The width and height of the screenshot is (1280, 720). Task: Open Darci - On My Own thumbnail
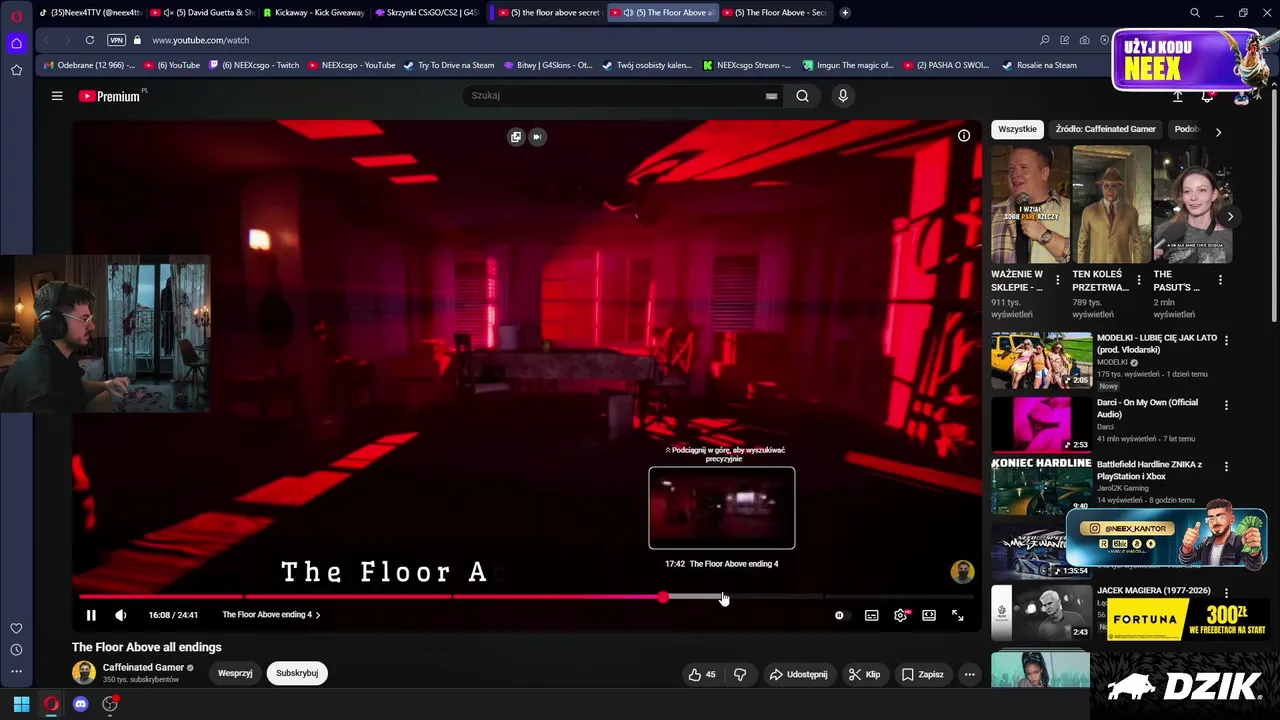(x=1041, y=424)
